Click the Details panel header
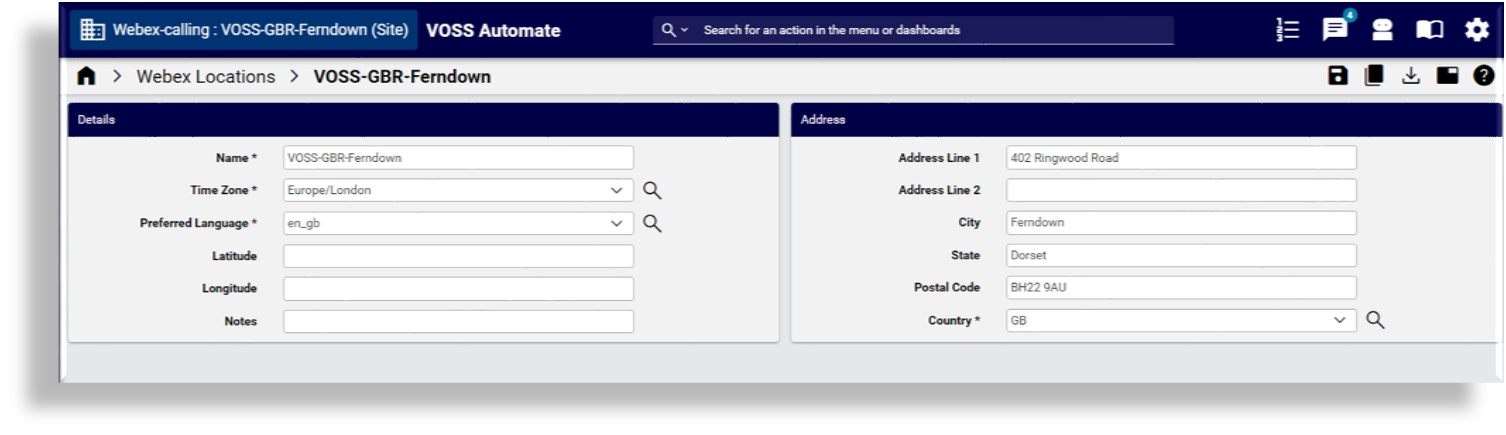 [x=423, y=120]
